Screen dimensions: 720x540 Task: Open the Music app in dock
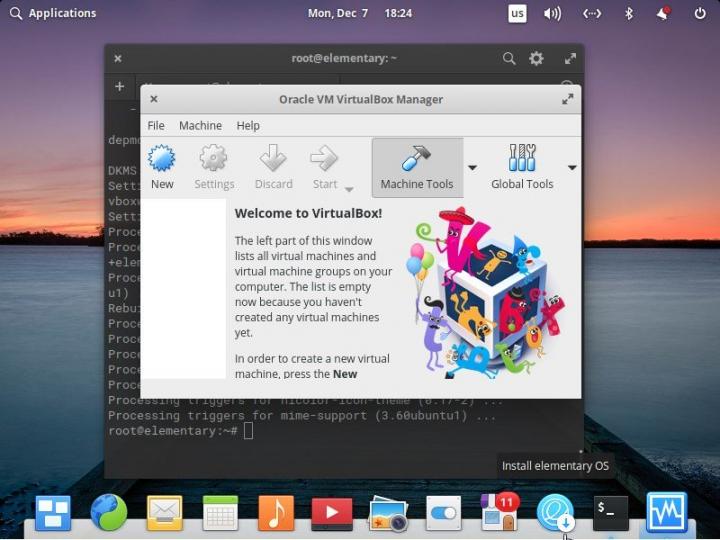tap(276, 513)
